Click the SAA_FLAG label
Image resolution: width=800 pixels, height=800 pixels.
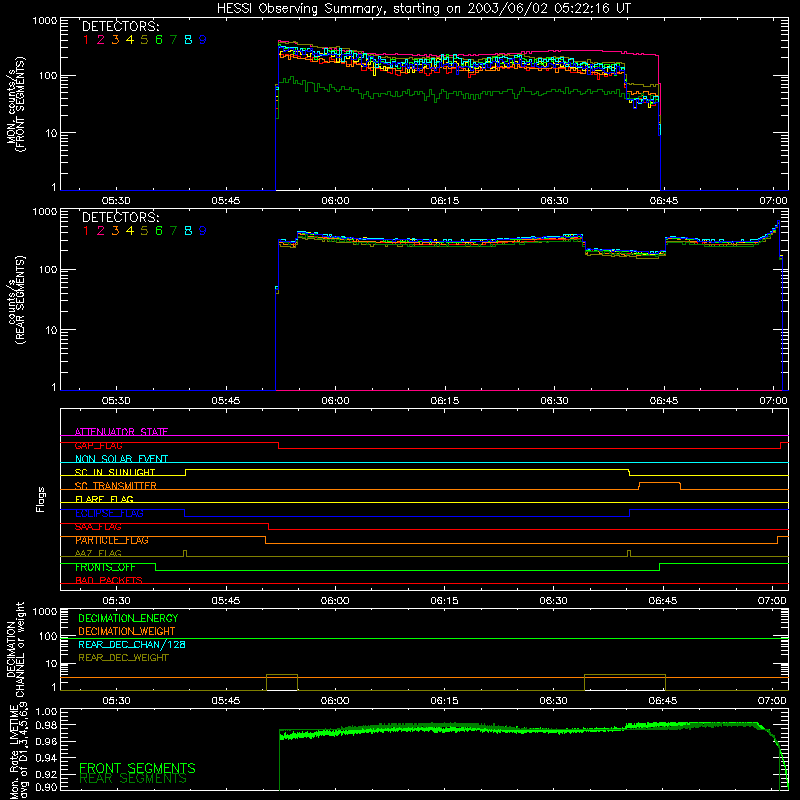[98, 527]
